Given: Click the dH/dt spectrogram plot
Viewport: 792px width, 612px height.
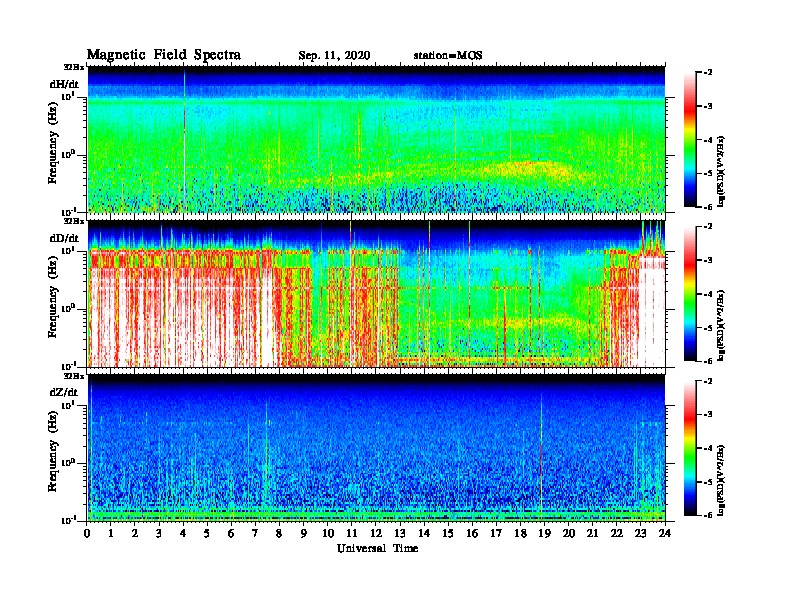Looking at the screenshot, I should [376, 139].
